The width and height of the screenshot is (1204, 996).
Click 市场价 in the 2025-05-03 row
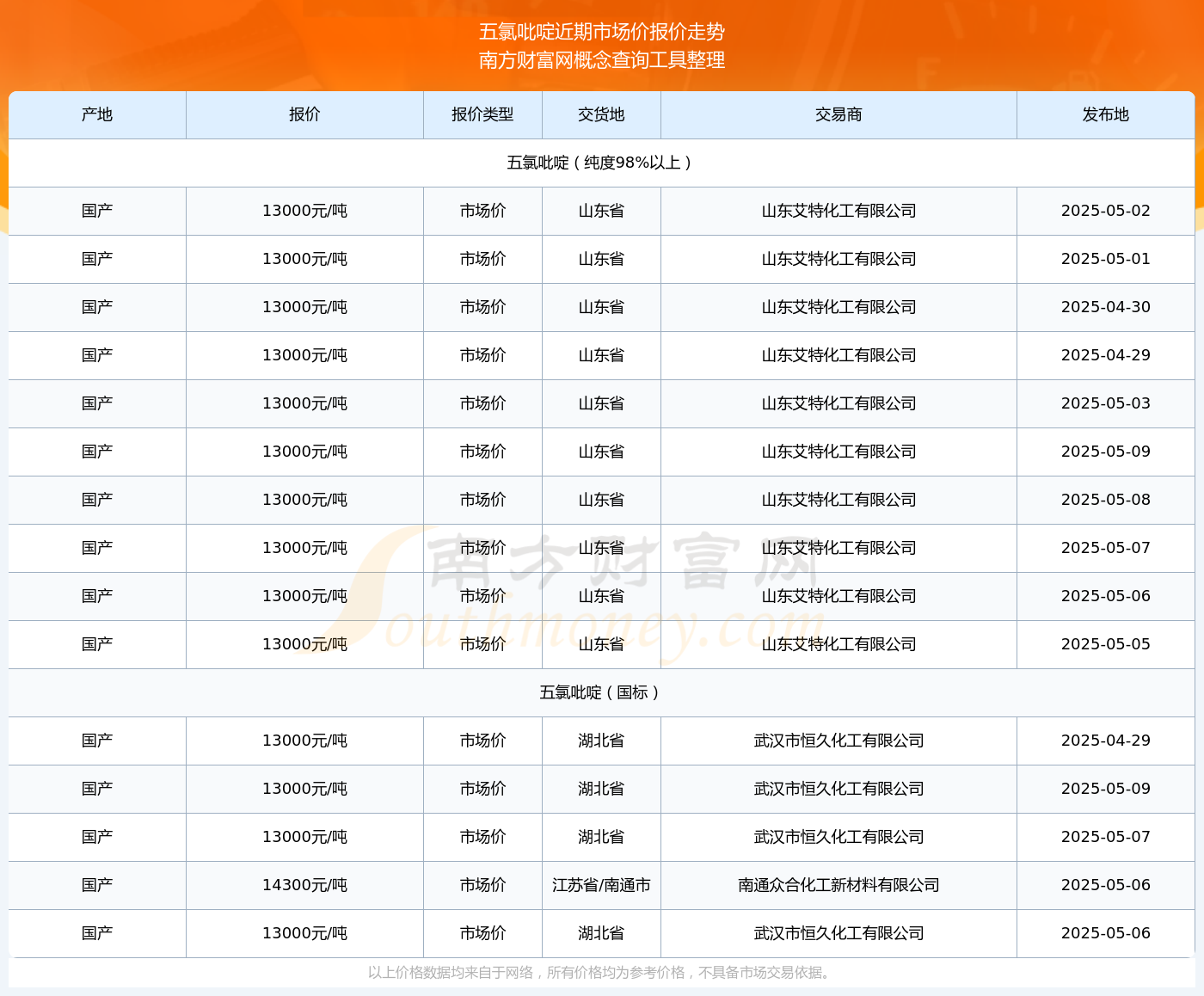482,403
